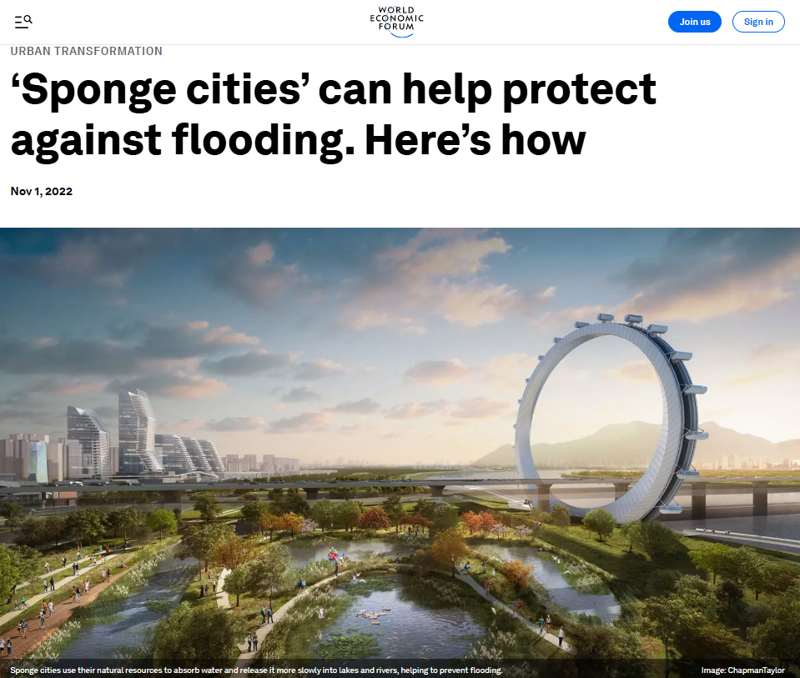Open the Urban Transformation category link
Image resolution: width=800 pixels, height=678 pixels.
(86, 51)
